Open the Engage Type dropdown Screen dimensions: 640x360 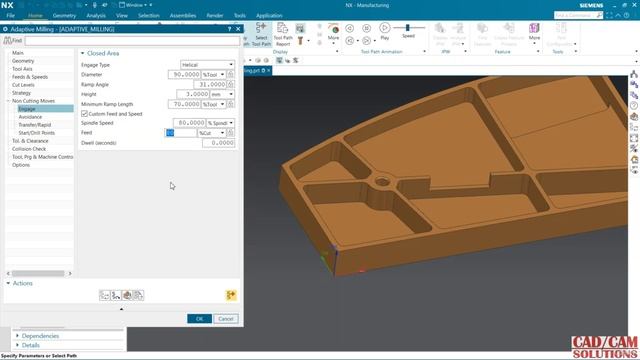(207, 64)
